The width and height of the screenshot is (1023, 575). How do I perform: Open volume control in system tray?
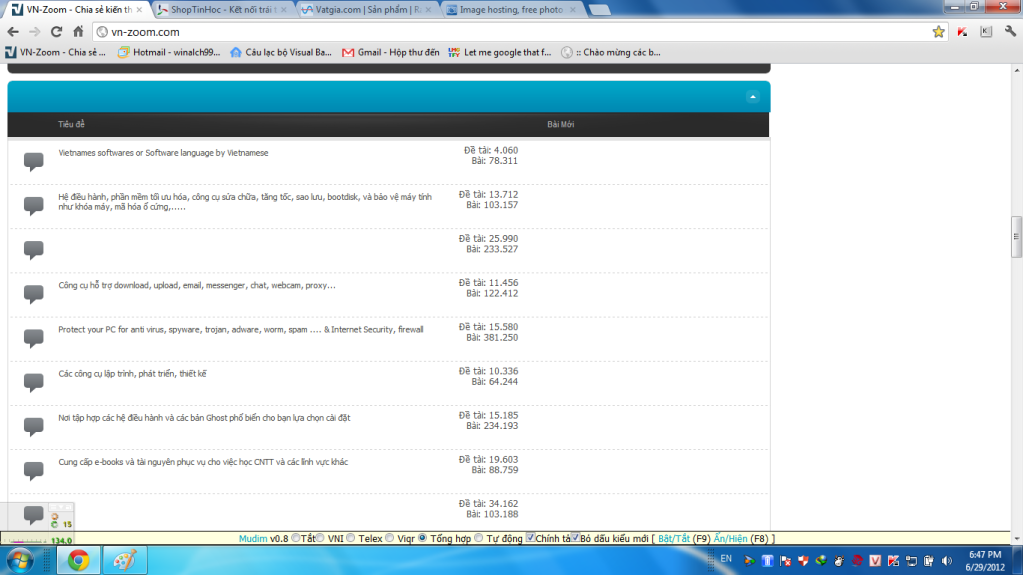click(x=947, y=561)
